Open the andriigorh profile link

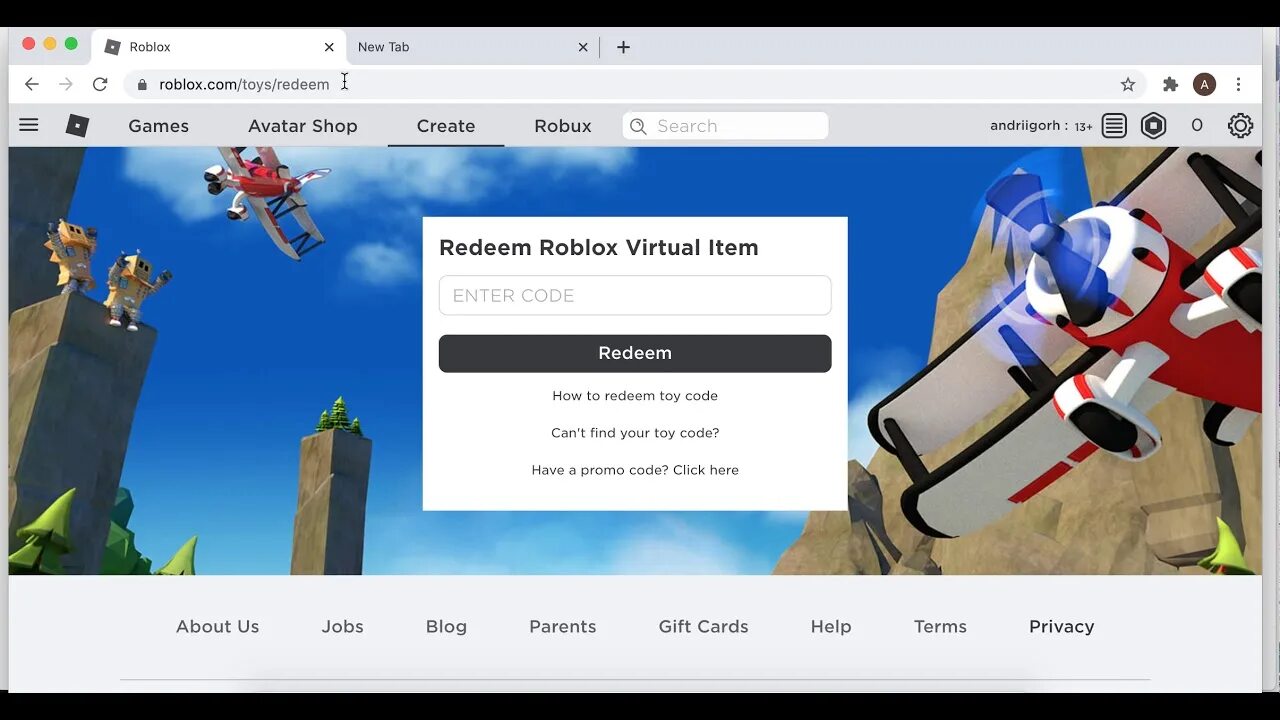tap(1029, 126)
